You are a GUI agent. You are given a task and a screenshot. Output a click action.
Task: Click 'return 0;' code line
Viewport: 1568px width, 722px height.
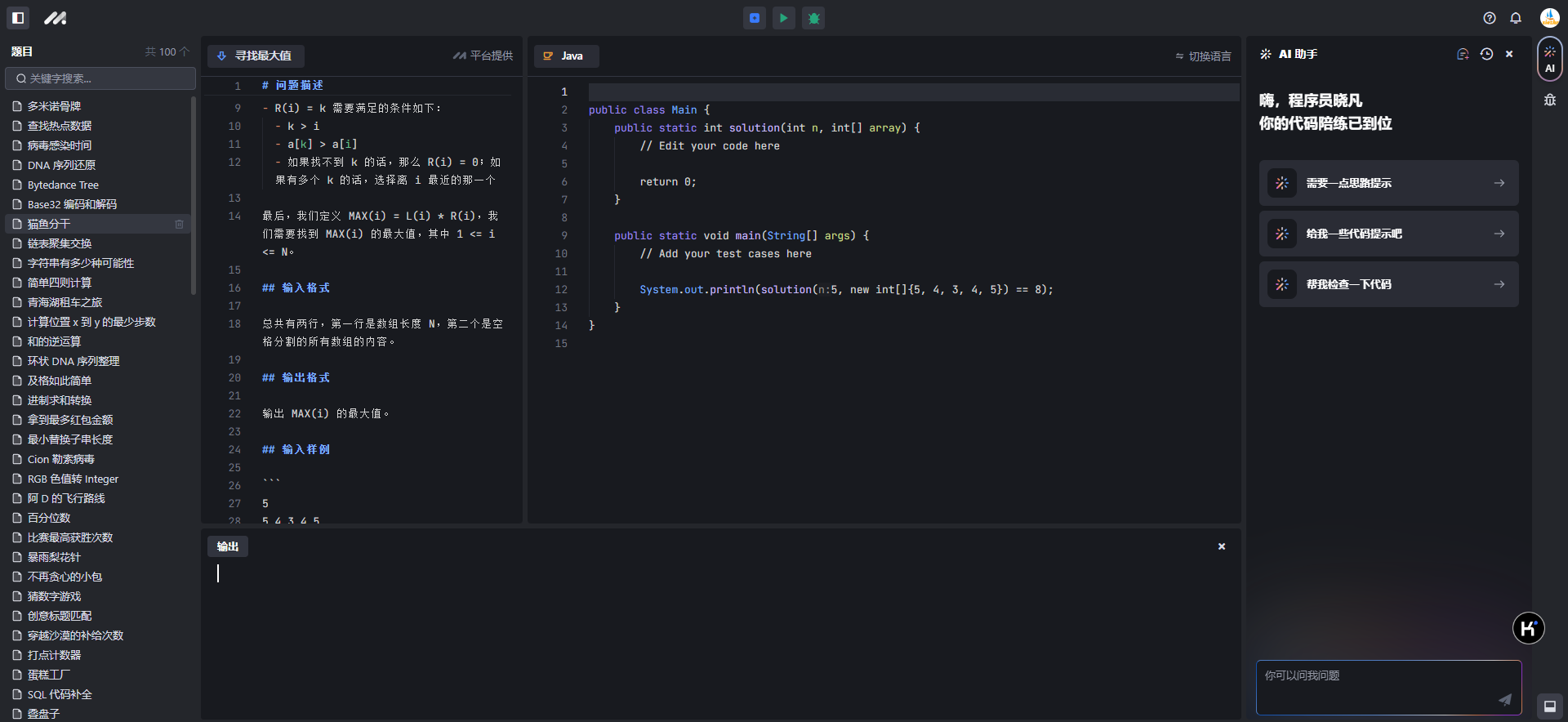pyautogui.click(x=668, y=182)
